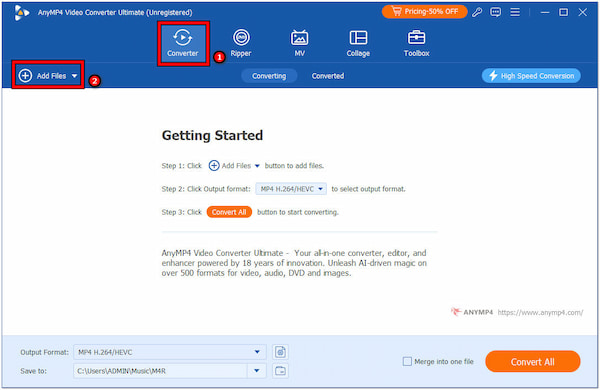The image size is (600, 390).
Task: Click the Save to path field
Action: click(x=160, y=371)
